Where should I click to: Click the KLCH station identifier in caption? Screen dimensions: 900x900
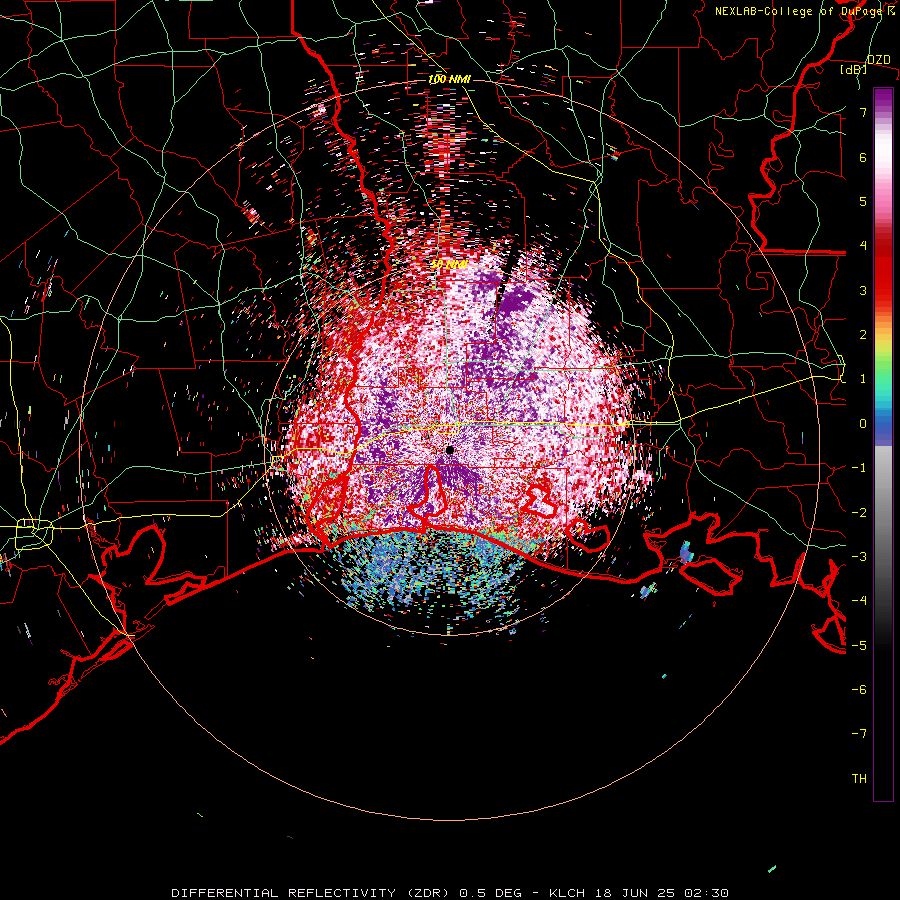[567, 893]
